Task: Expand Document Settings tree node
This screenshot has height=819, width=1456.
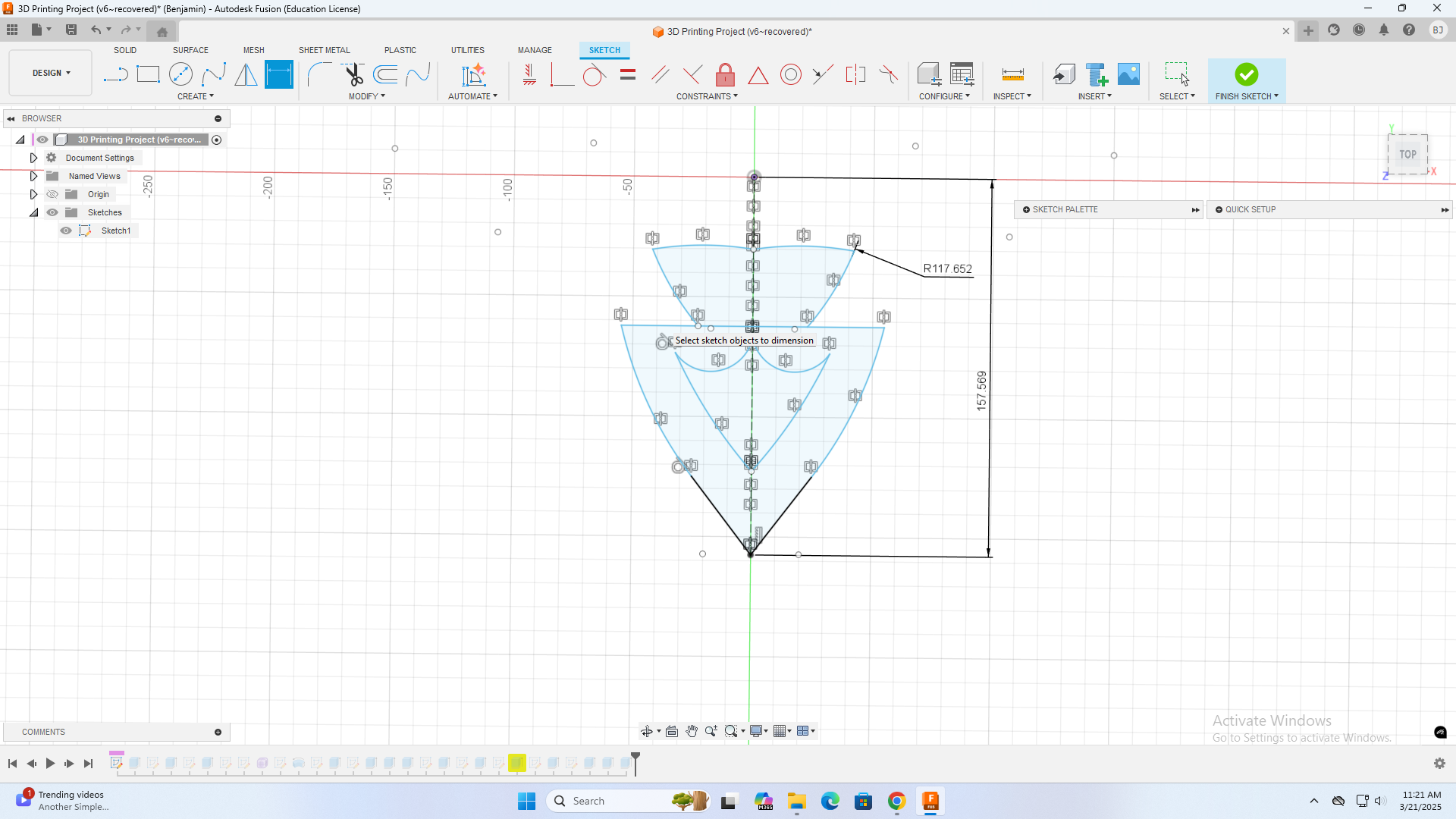Action: point(33,158)
